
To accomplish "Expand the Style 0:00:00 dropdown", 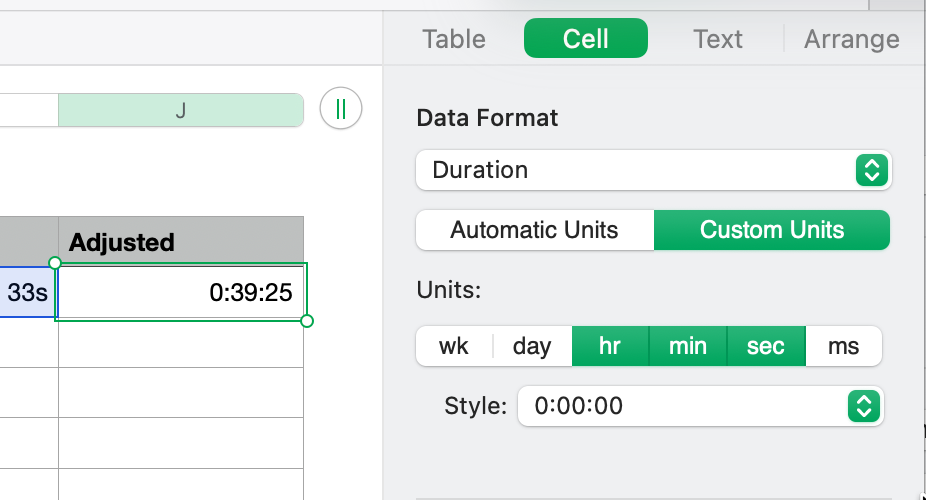I will (700, 406).
